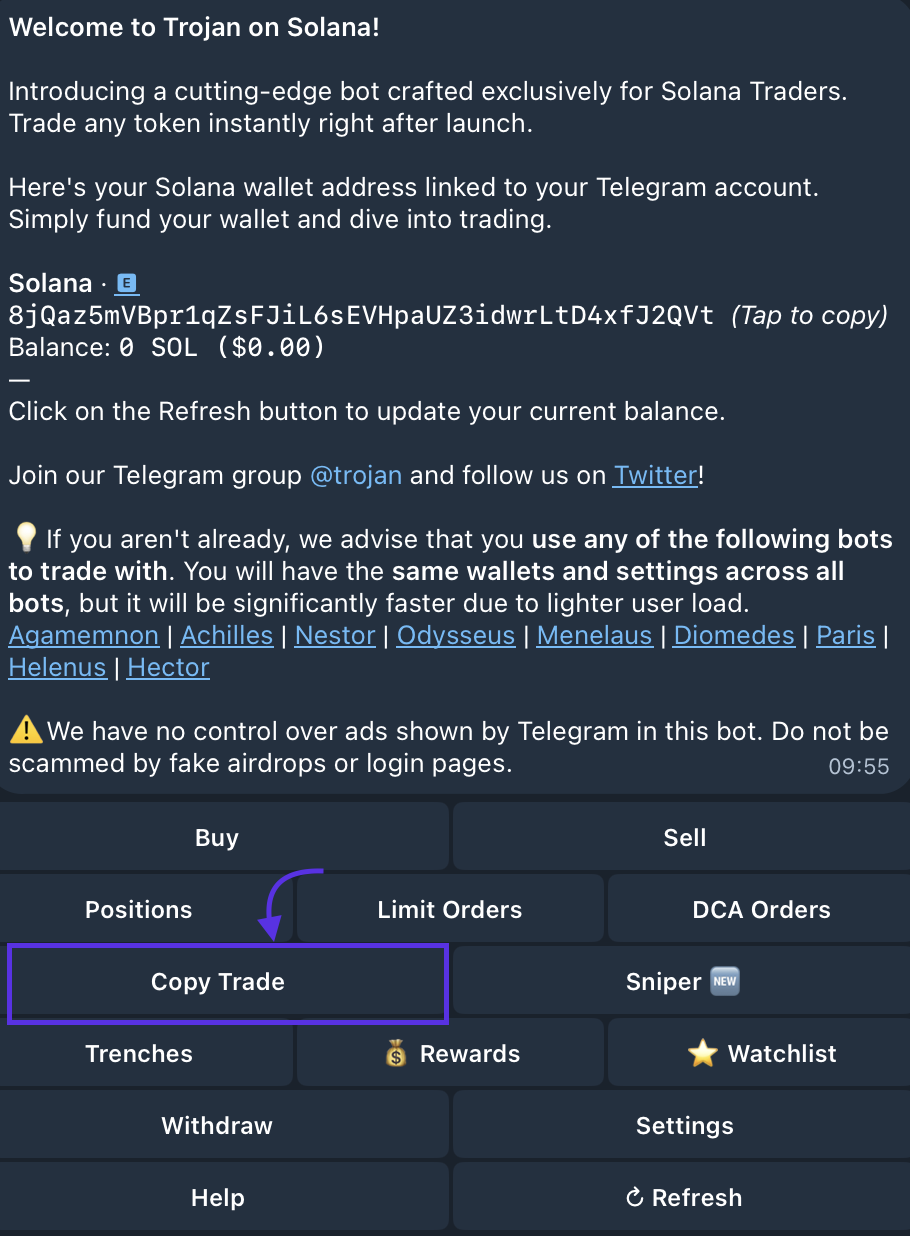Click the Buy button

tap(217, 838)
